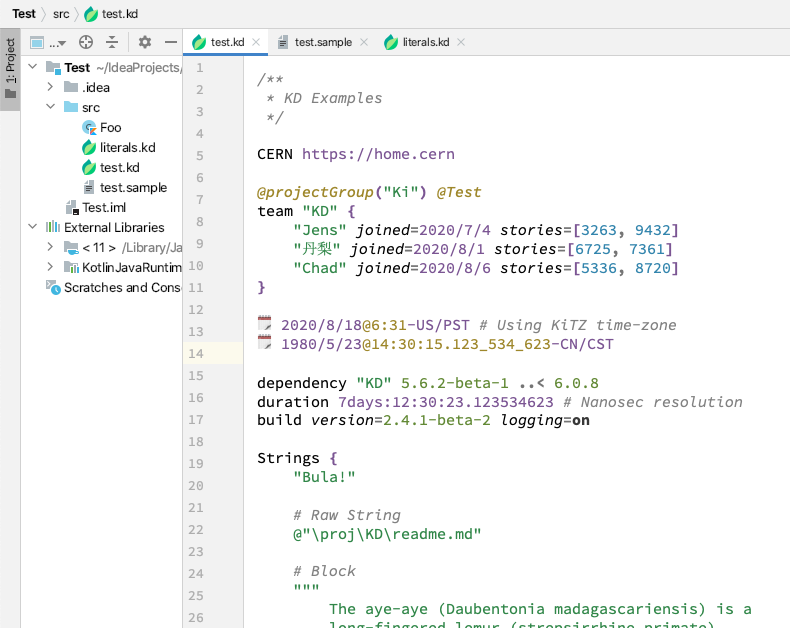790x628 pixels.
Task: Switch to the test.sample tab
Action: 322,42
